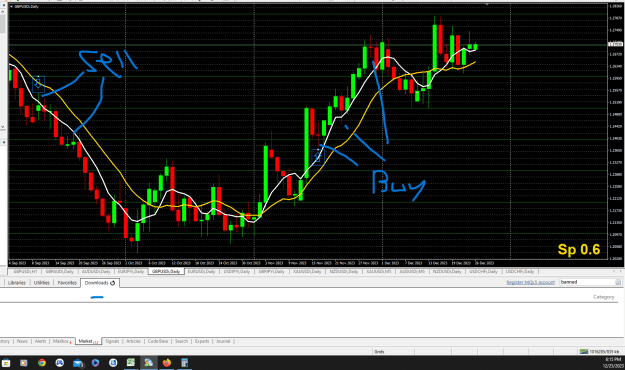Click the refresh icon on Downloads tab
The height and width of the screenshot is (370, 625).
pos(113,283)
